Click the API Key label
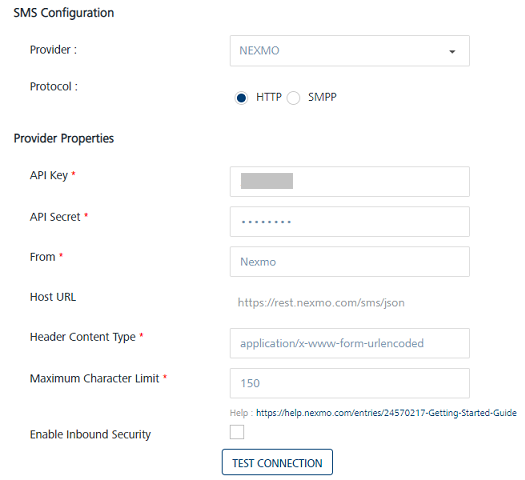 coord(49,175)
